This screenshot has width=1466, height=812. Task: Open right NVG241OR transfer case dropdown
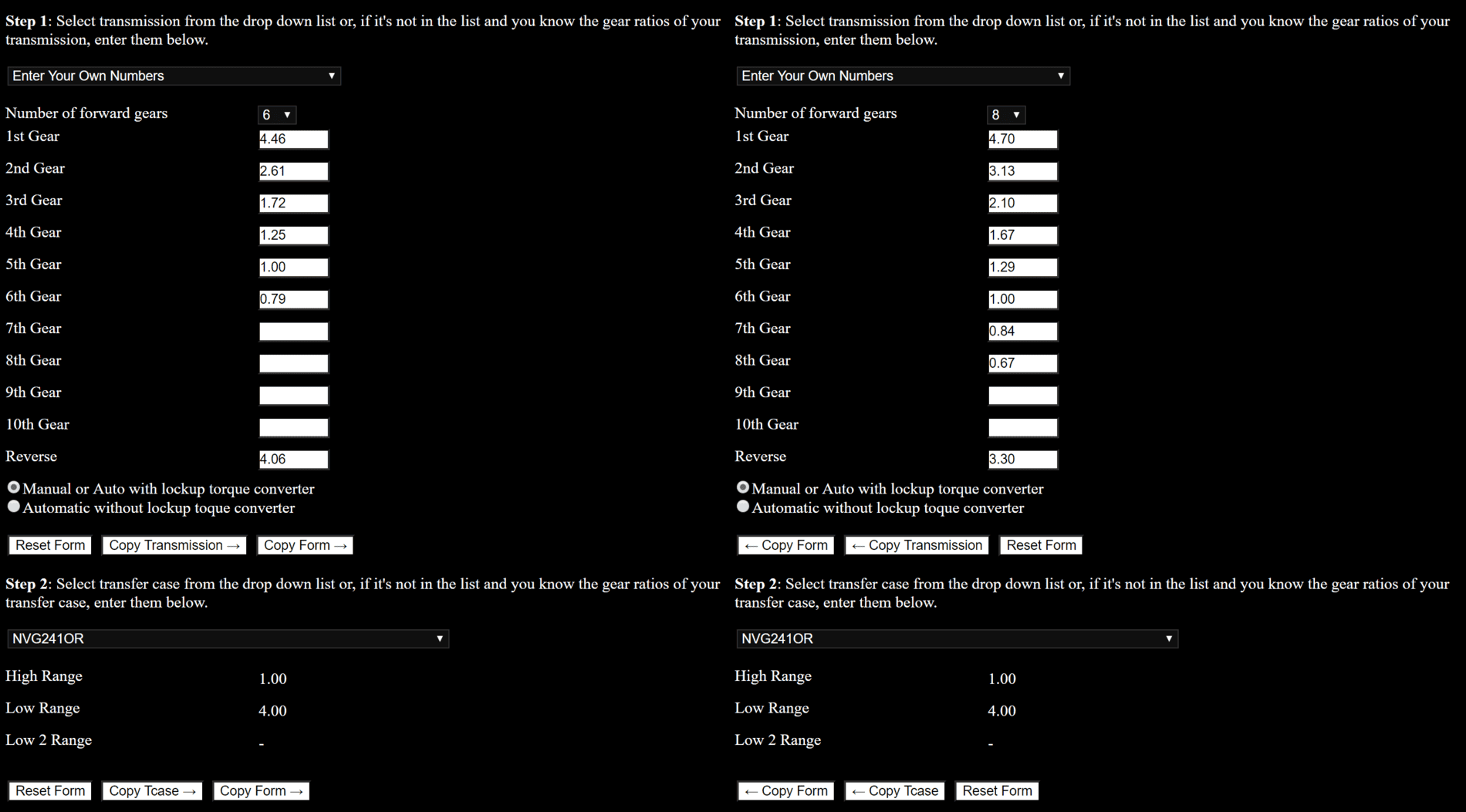point(957,638)
